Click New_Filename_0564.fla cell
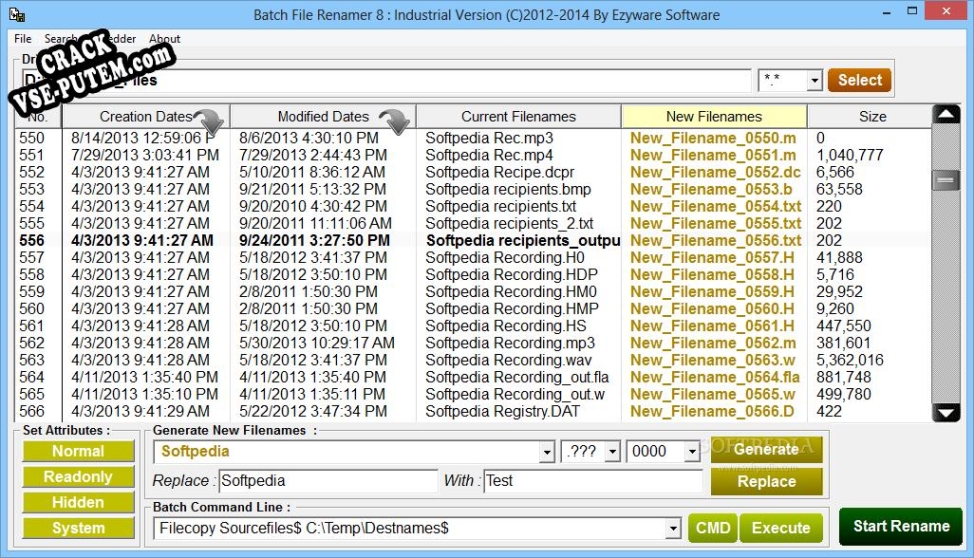The image size is (974, 558). (715, 377)
